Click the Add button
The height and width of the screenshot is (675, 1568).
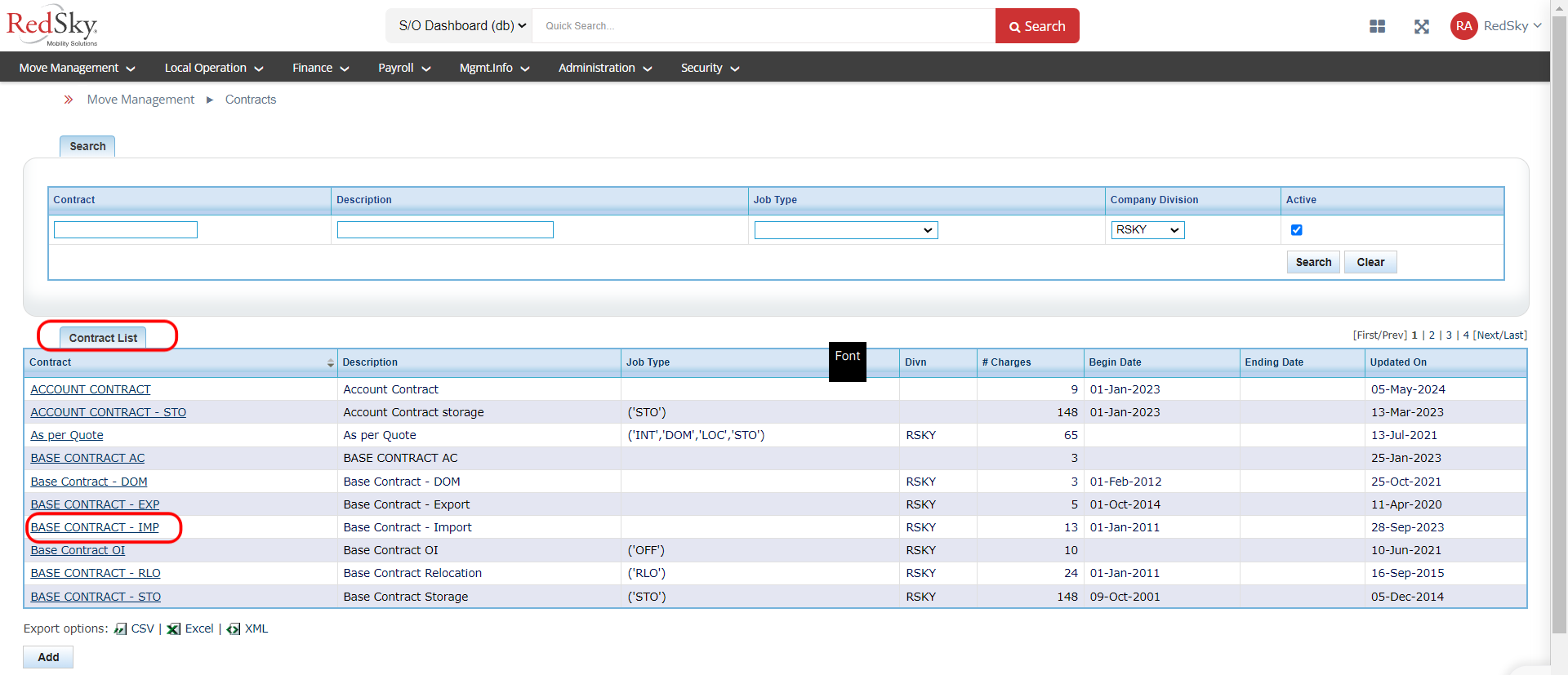(x=48, y=657)
